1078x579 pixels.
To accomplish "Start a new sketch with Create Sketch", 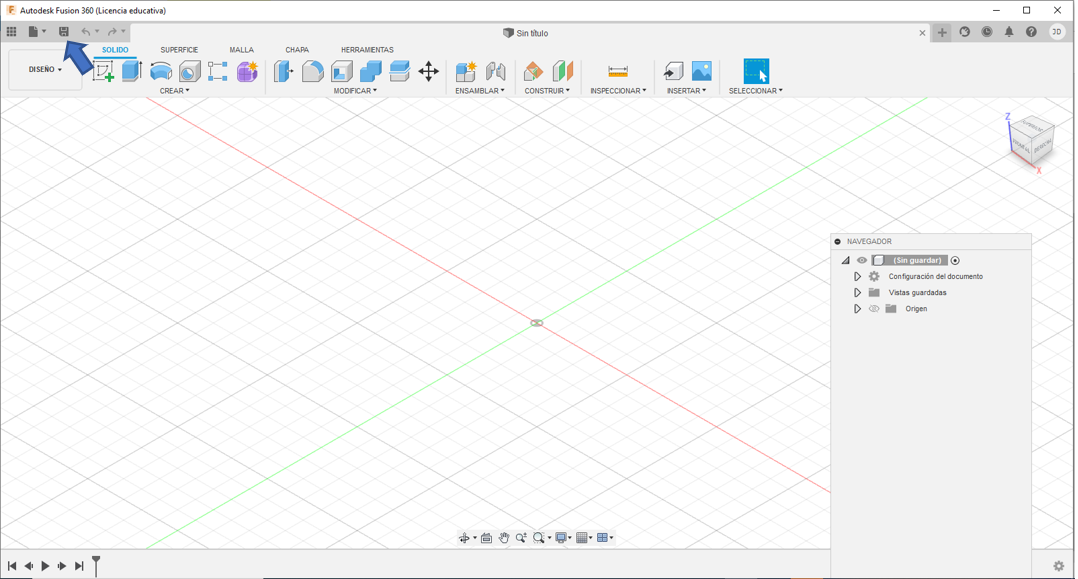I will [103, 71].
